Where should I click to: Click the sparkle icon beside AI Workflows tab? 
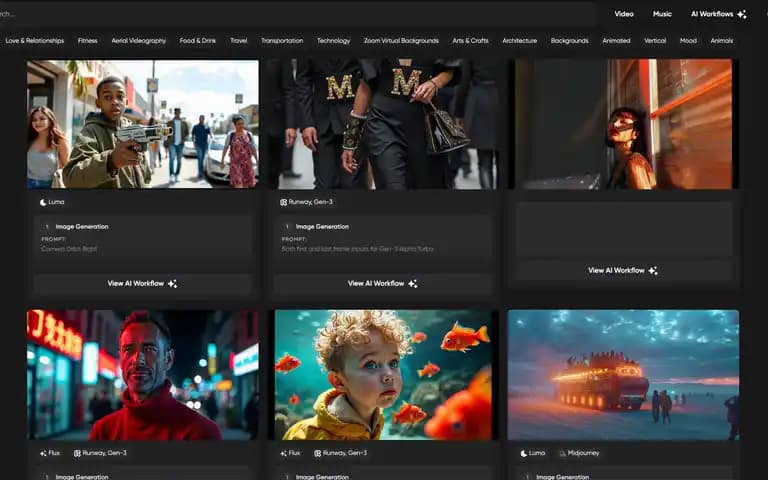[x=742, y=14]
